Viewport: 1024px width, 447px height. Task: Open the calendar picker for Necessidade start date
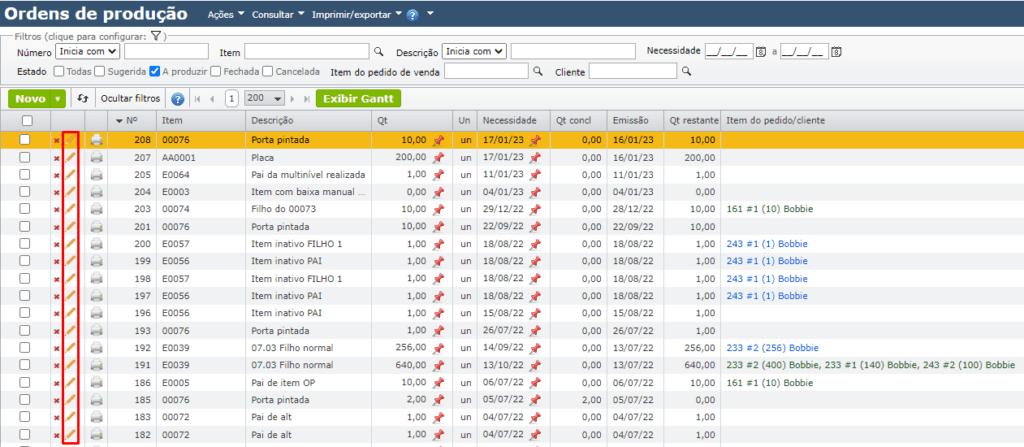[760, 51]
